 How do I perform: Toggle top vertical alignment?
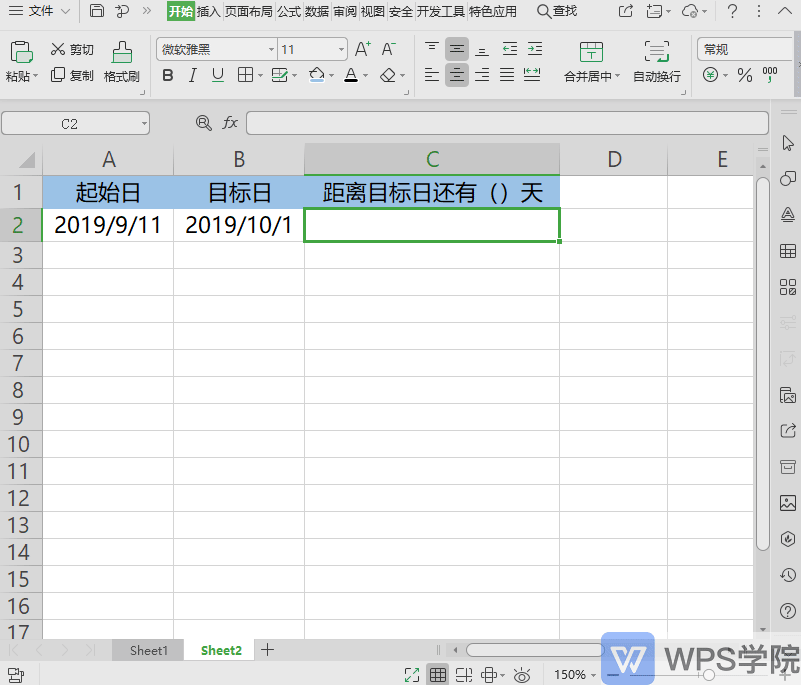coord(432,49)
